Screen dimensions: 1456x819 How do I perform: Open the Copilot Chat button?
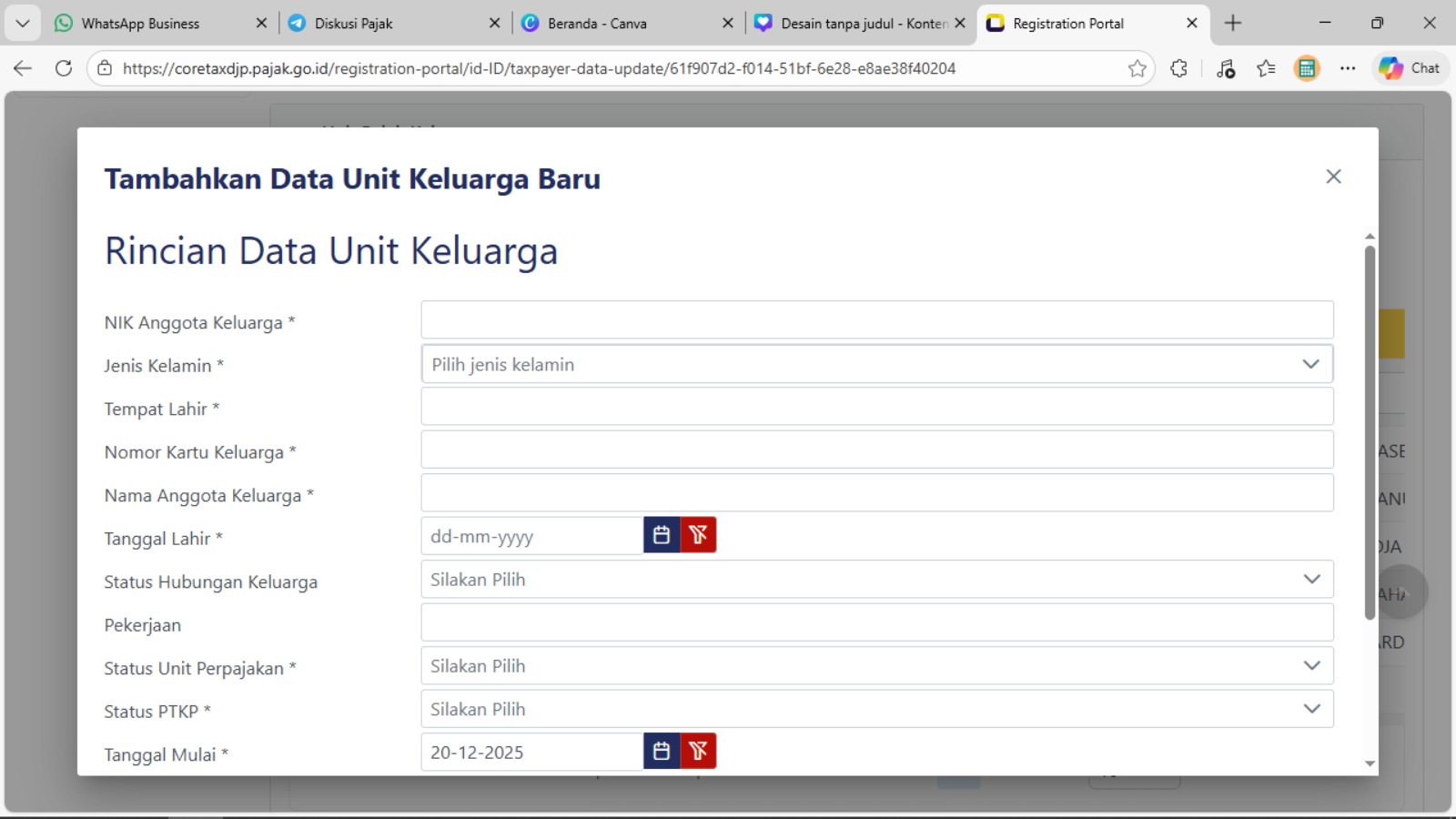pyautogui.click(x=1410, y=68)
